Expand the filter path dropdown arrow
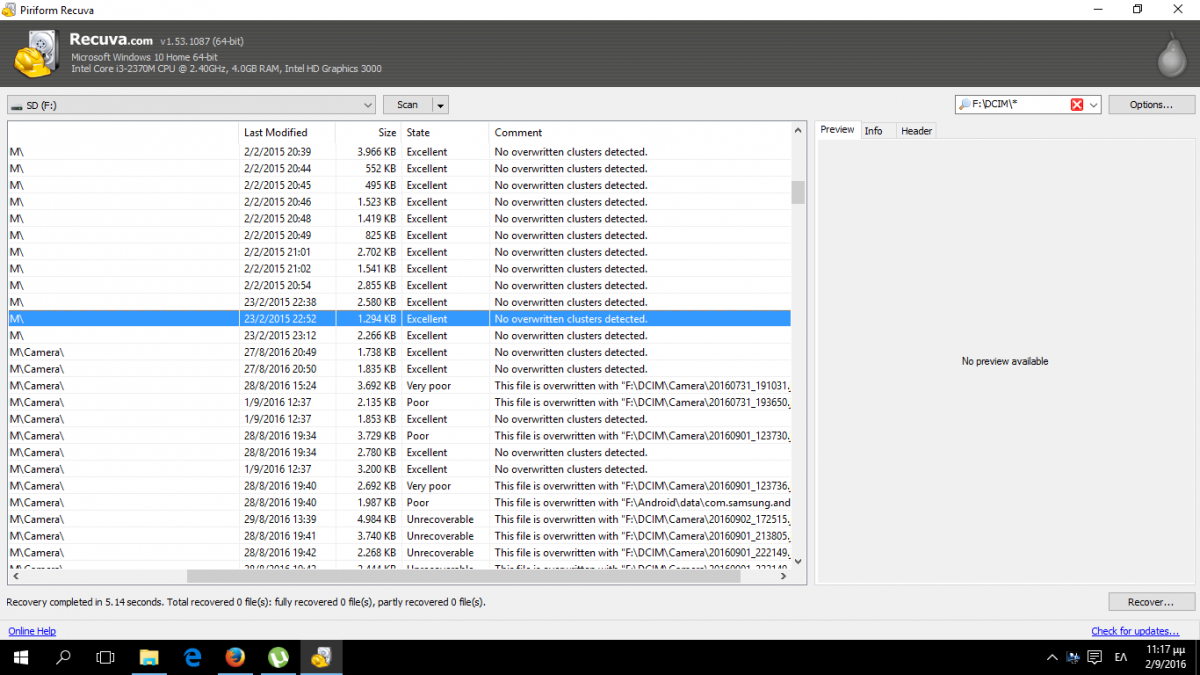The image size is (1200, 675). [1093, 105]
